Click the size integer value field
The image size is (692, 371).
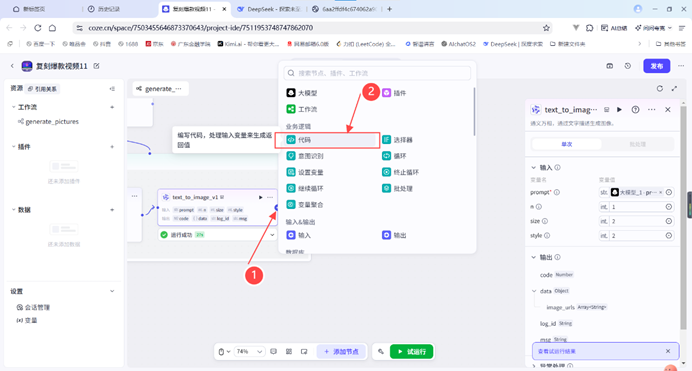coord(636,221)
